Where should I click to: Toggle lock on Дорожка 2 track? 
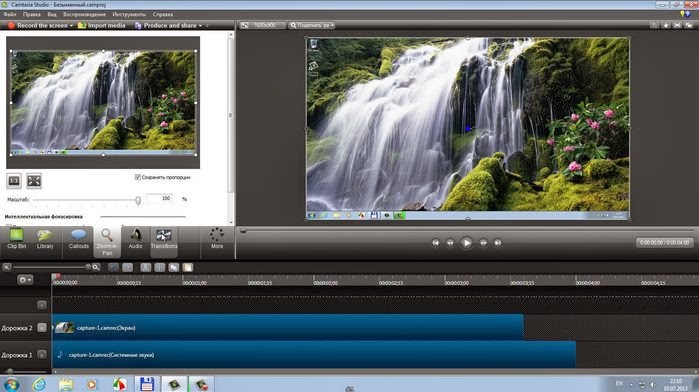(x=42, y=327)
